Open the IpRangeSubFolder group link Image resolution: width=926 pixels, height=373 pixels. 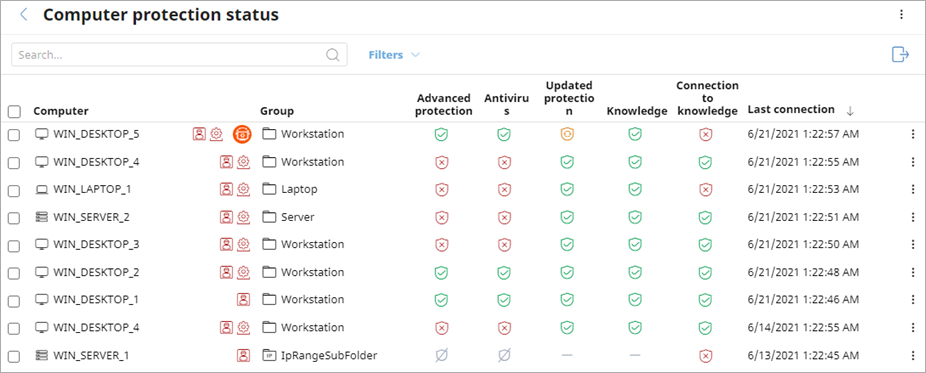pos(329,355)
